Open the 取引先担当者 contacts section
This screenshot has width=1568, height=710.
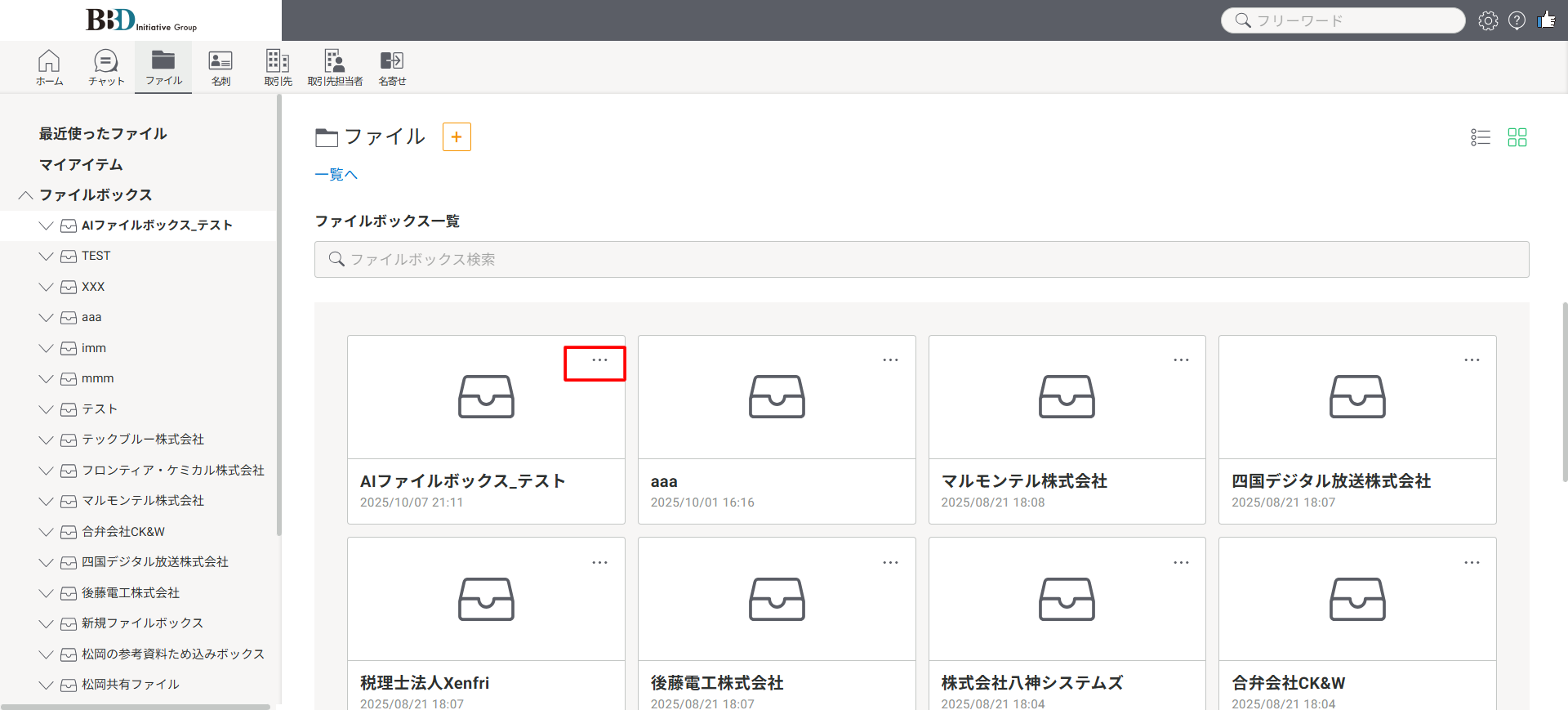(335, 67)
